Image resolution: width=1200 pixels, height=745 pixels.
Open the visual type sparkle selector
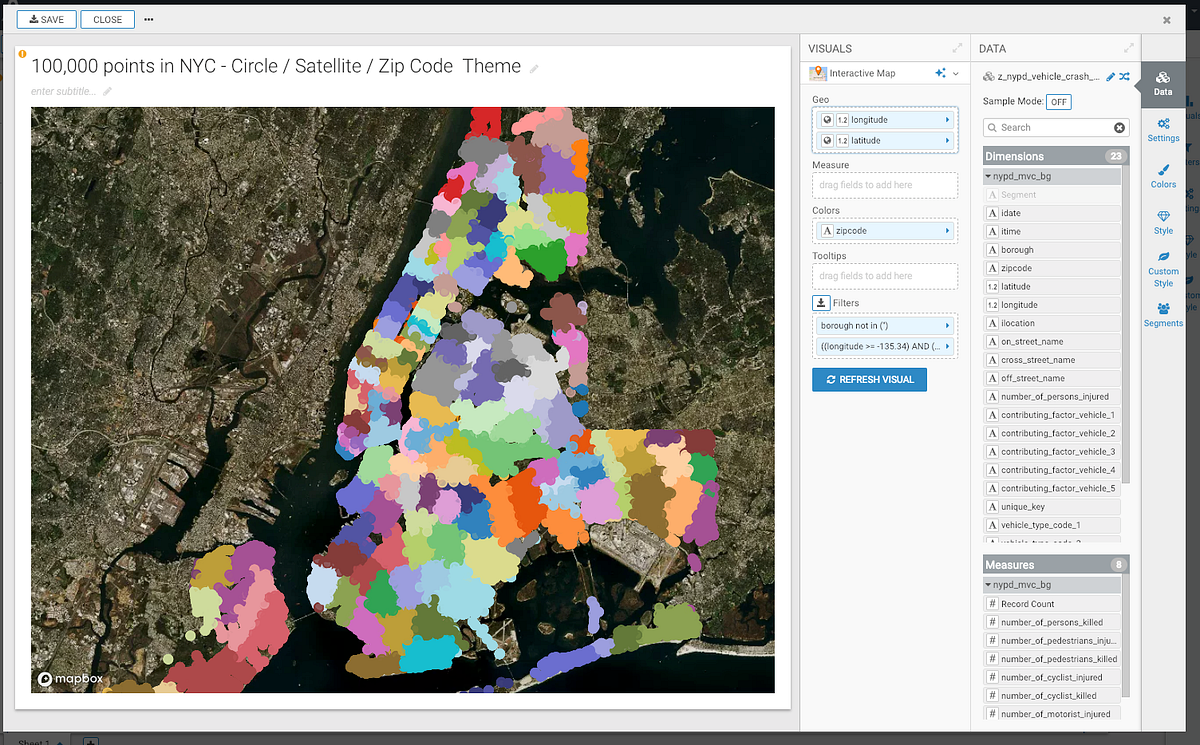(940, 73)
